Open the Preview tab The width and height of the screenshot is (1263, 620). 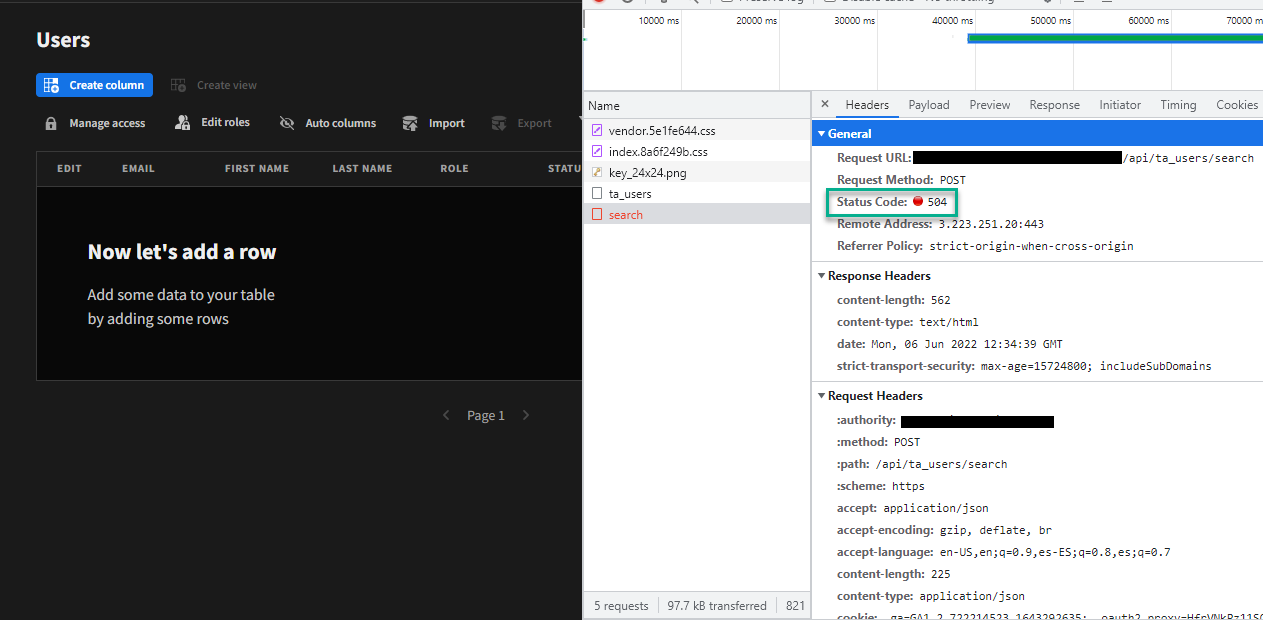click(x=989, y=105)
